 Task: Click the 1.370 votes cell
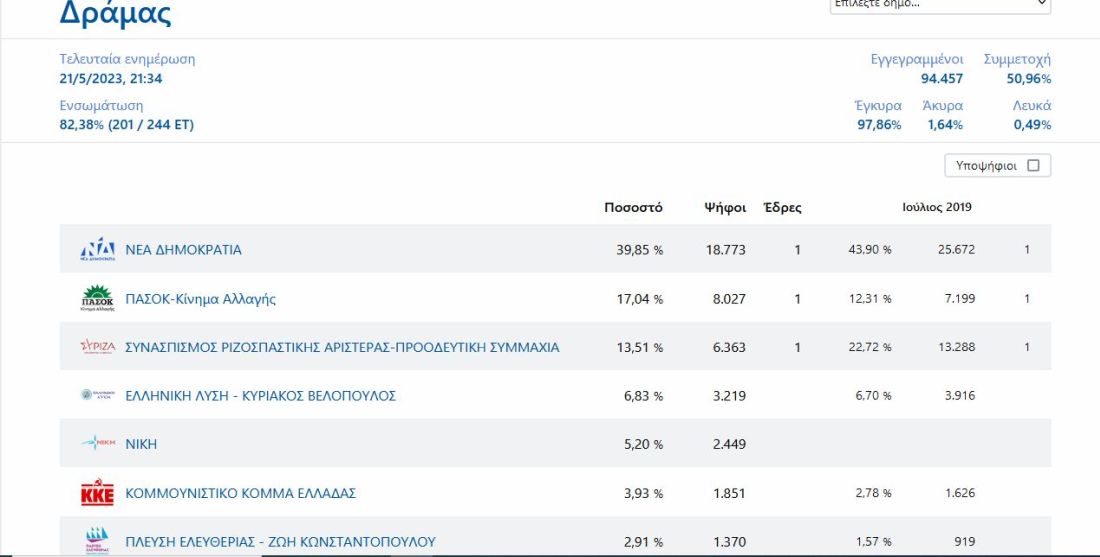coord(729,542)
